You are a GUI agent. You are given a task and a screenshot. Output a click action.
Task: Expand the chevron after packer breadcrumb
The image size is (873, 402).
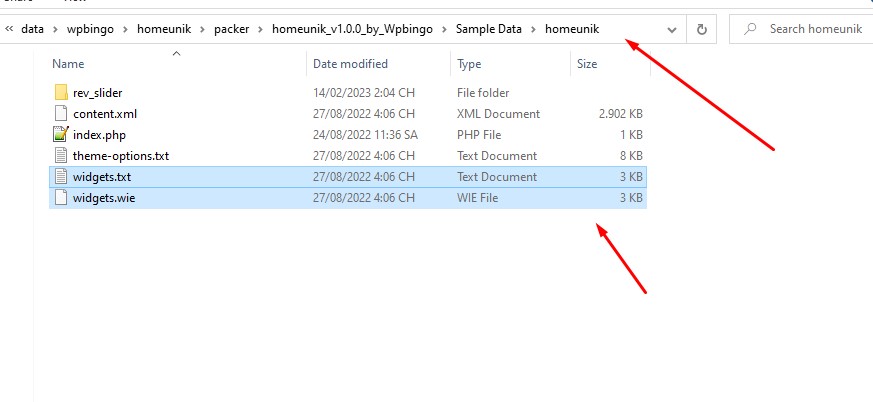(261, 30)
